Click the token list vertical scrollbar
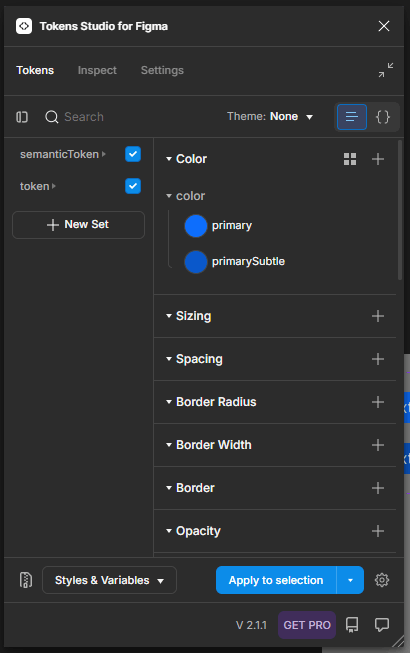Viewport: 410px width, 653px height. (x=400, y=210)
